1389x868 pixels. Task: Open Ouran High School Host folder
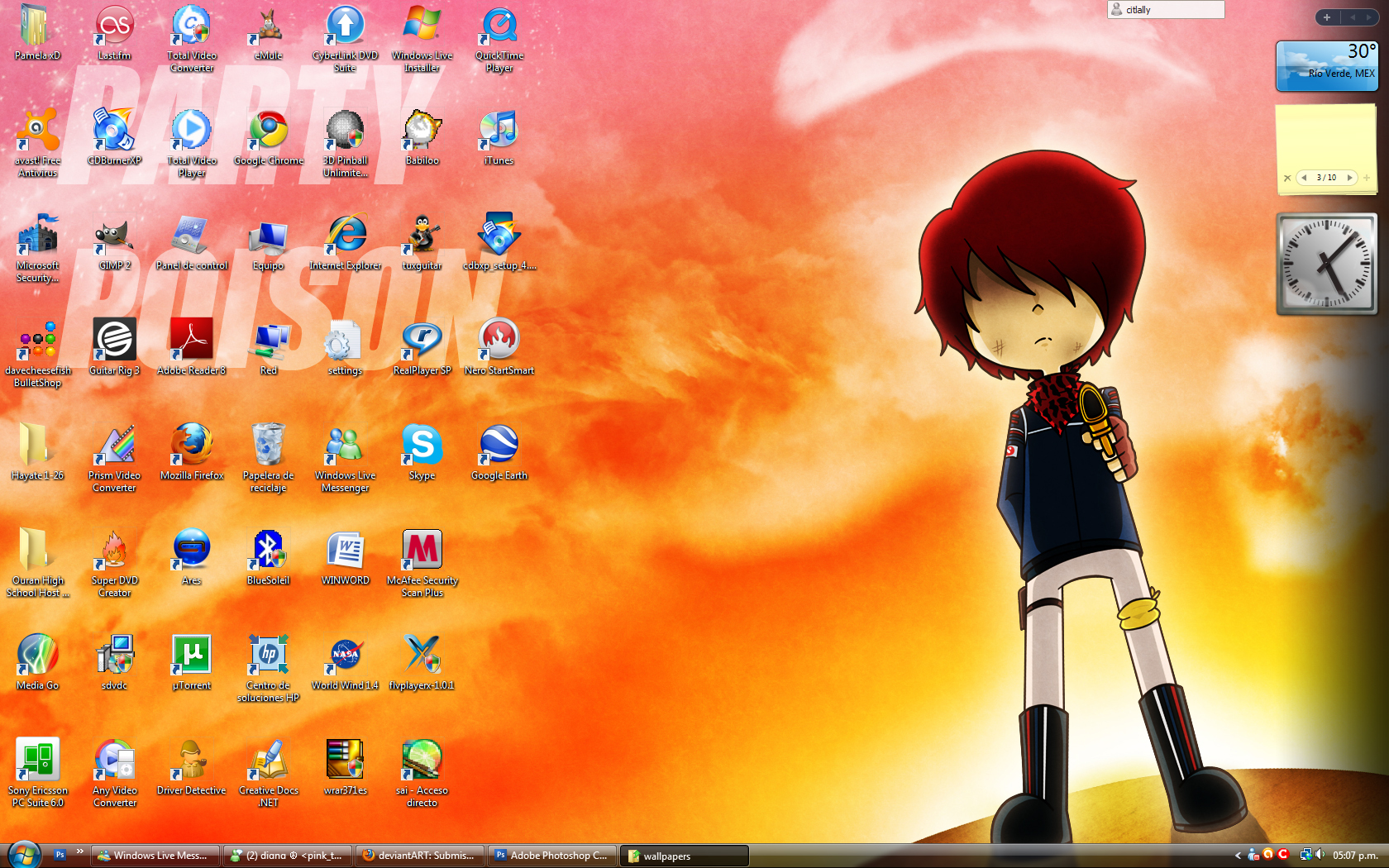click(x=37, y=562)
